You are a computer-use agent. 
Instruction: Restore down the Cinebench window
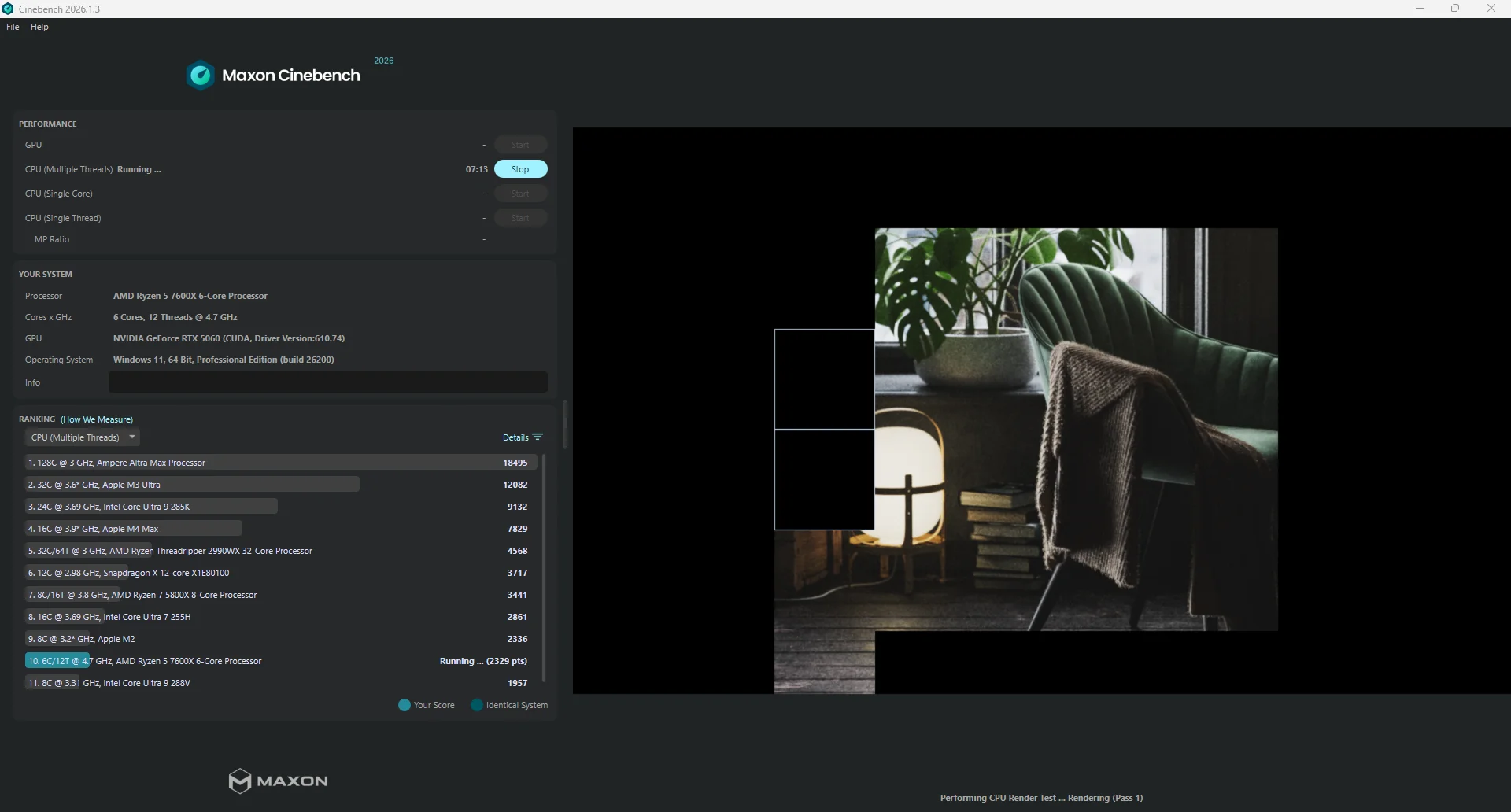[x=1455, y=9]
